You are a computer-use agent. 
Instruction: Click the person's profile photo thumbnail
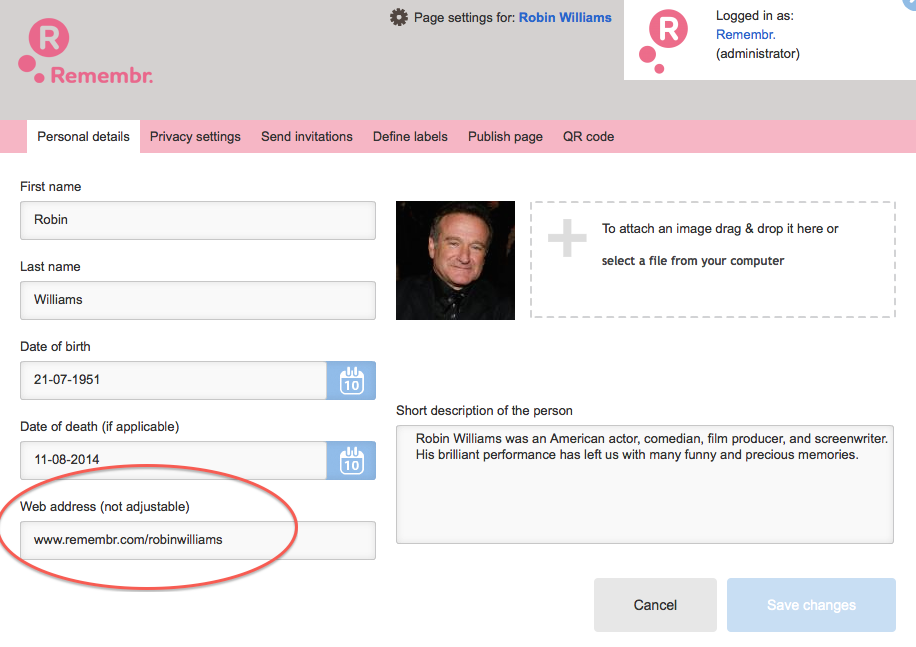point(455,260)
